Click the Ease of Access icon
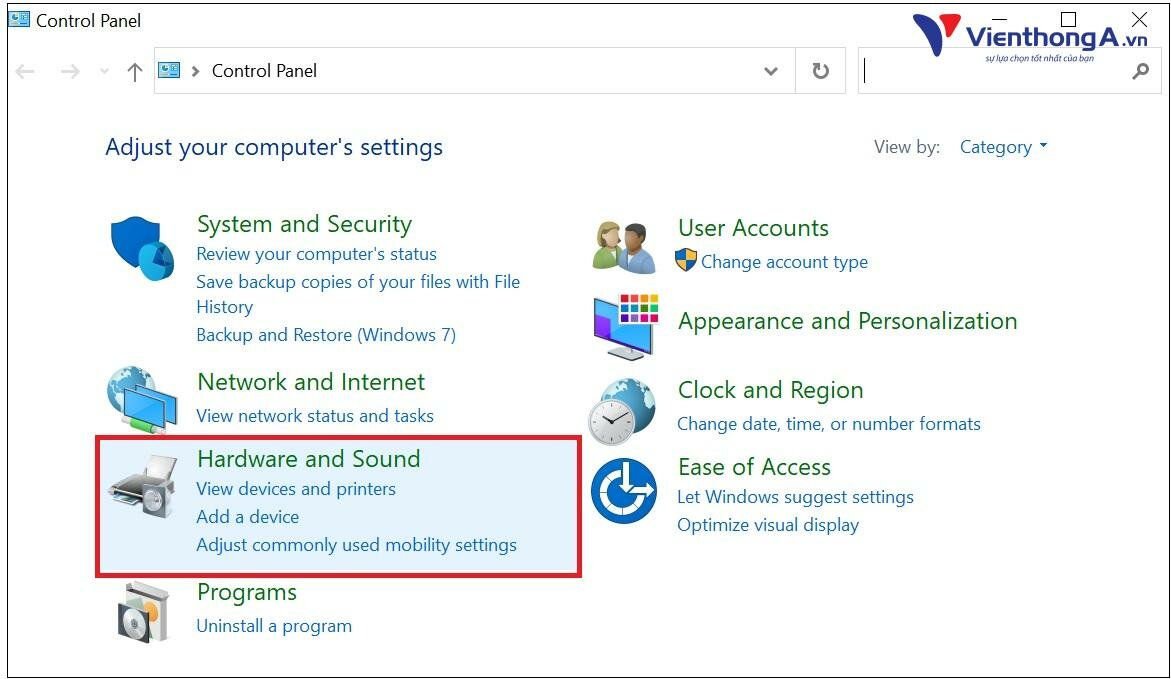This screenshot has width=1171, height=679. [624, 491]
